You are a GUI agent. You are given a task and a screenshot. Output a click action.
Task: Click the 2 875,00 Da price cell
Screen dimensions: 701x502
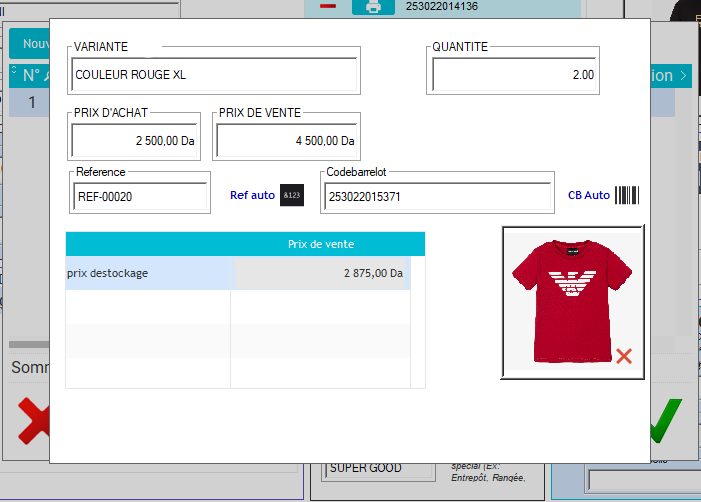pos(320,273)
